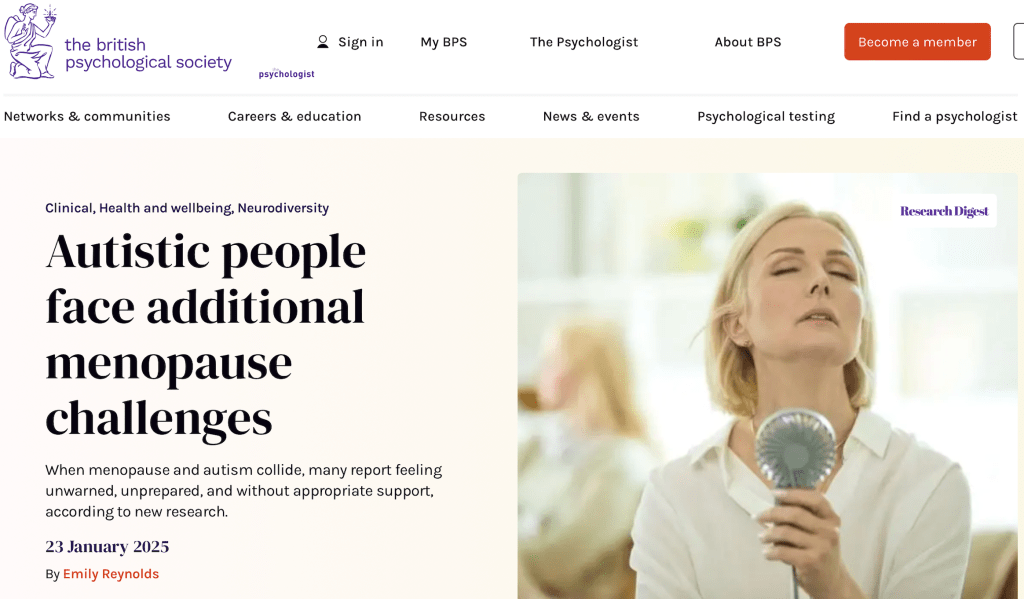Open My BPS menu item
This screenshot has width=1024, height=599.
coord(443,42)
